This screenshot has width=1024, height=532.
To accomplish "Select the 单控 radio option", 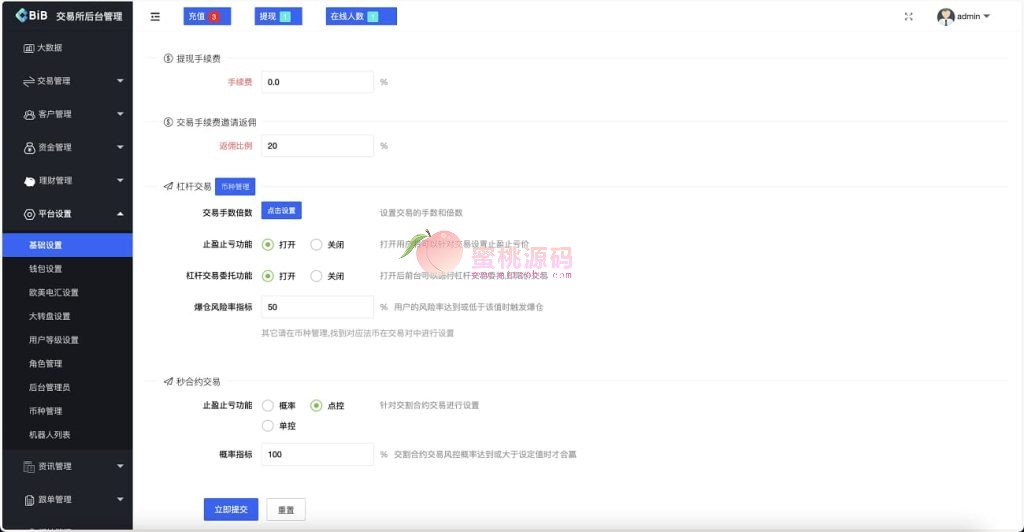I will tap(268, 426).
